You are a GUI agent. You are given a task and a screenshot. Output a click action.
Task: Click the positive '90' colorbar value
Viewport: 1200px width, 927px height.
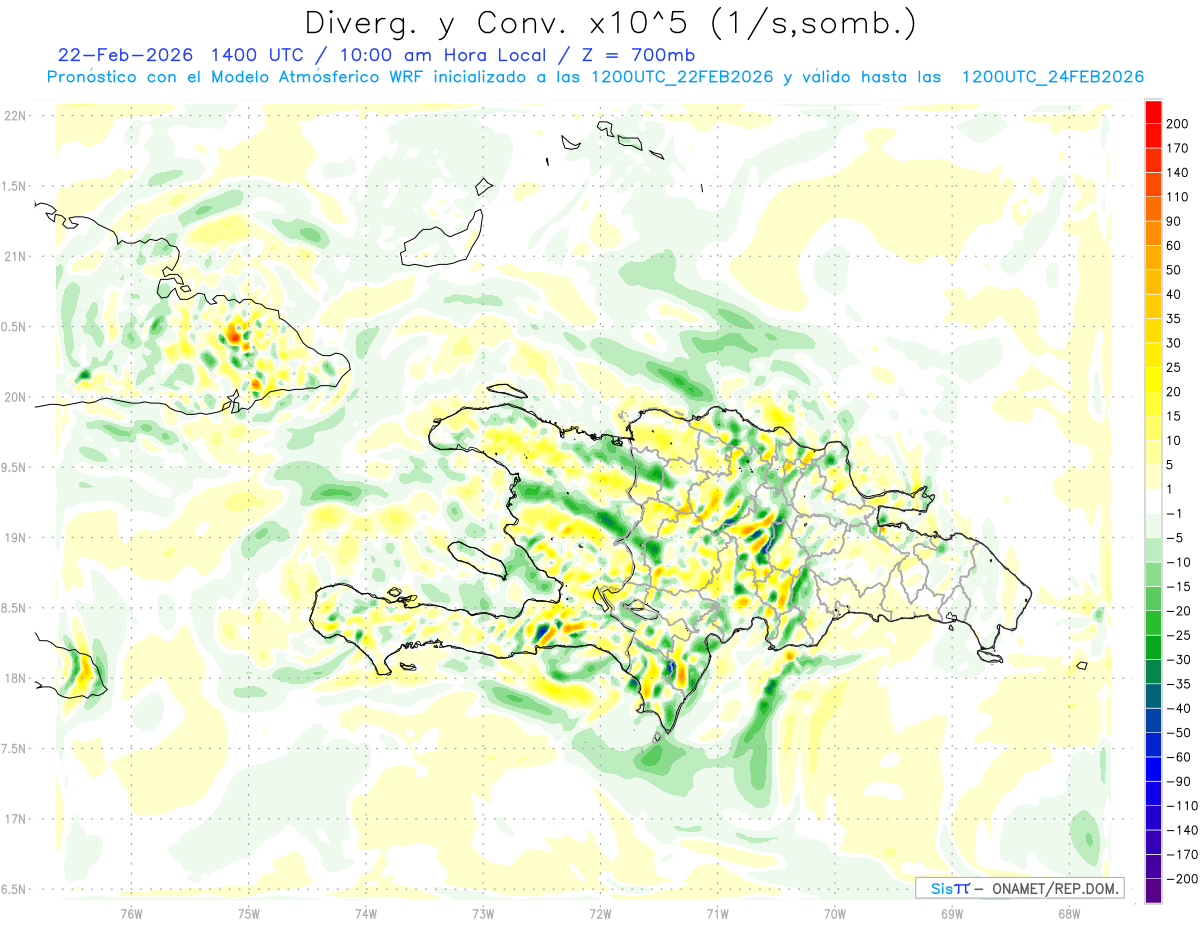(1175, 221)
